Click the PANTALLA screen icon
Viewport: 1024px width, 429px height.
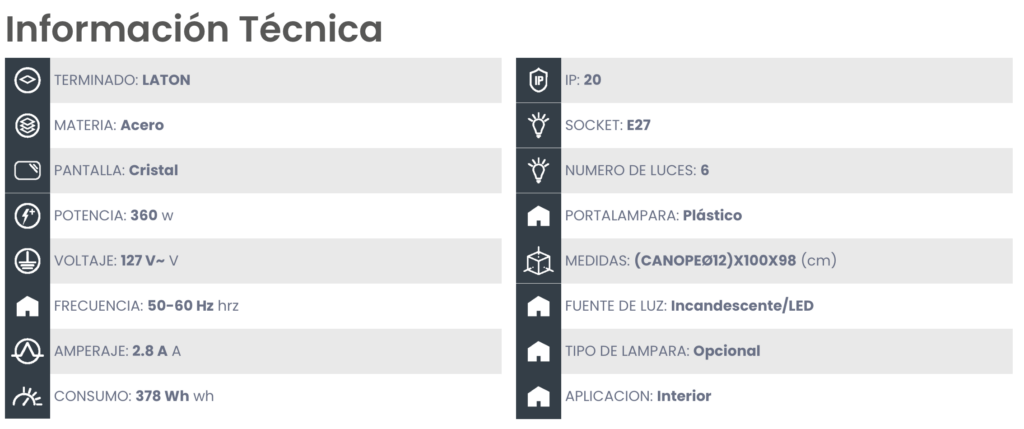[27, 170]
